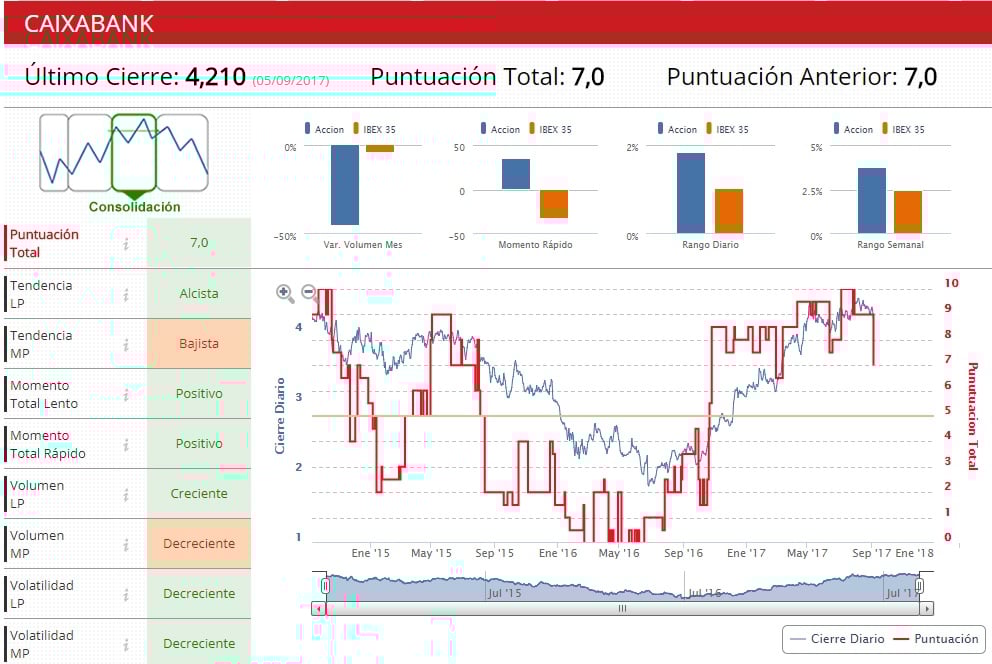The height and width of the screenshot is (664, 992).
Task: Toggle Accion legend in Rango Semanal chart
Action: click(x=853, y=129)
